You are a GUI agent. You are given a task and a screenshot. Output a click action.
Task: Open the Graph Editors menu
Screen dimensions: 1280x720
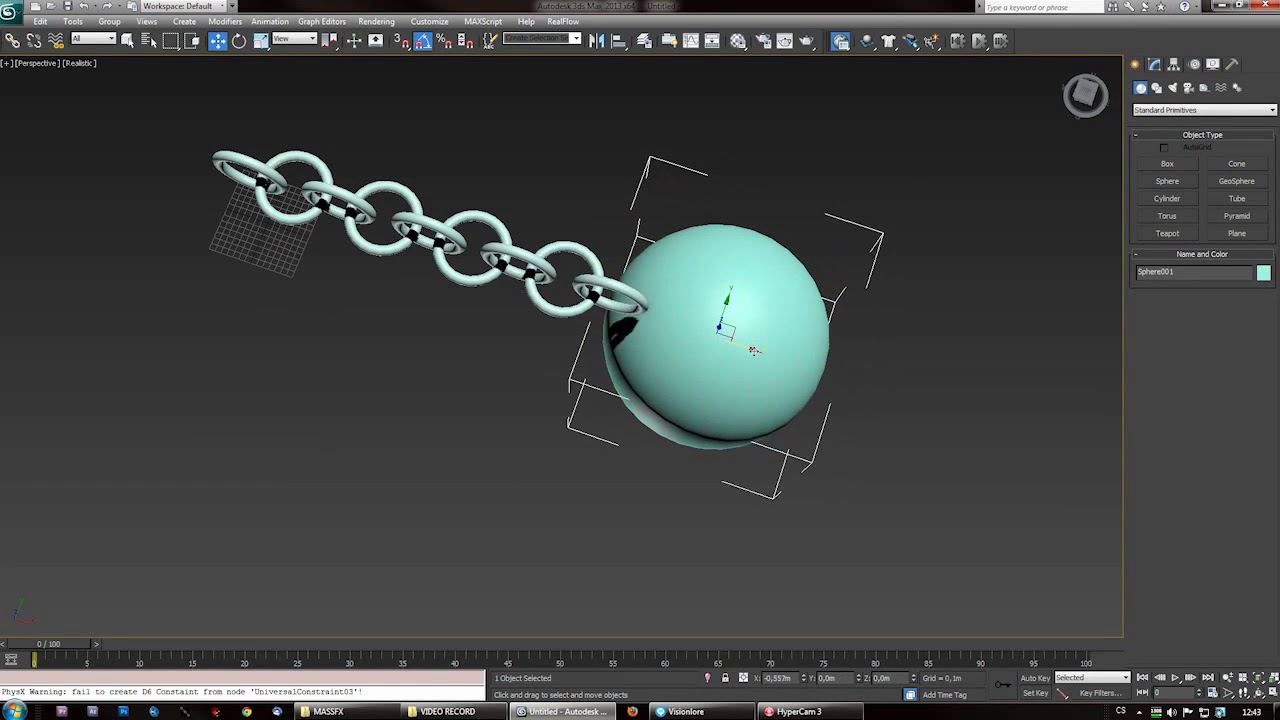click(x=322, y=21)
